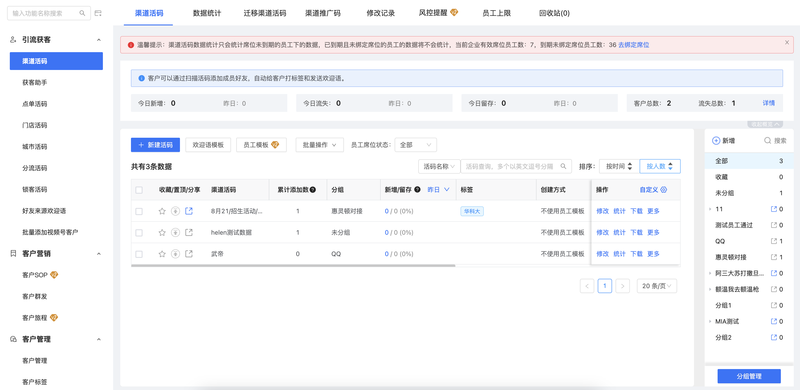Collapse the 客户管理 sidebar section
The width and height of the screenshot is (800, 390).
(x=99, y=339)
